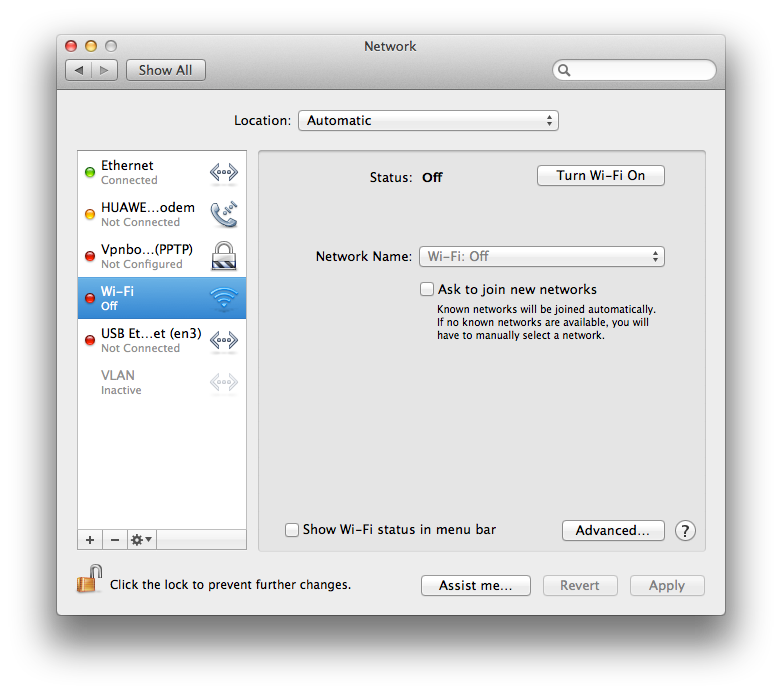782x694 pixels.
Task: Click the Network window title
Action: [x=390, y=46]
